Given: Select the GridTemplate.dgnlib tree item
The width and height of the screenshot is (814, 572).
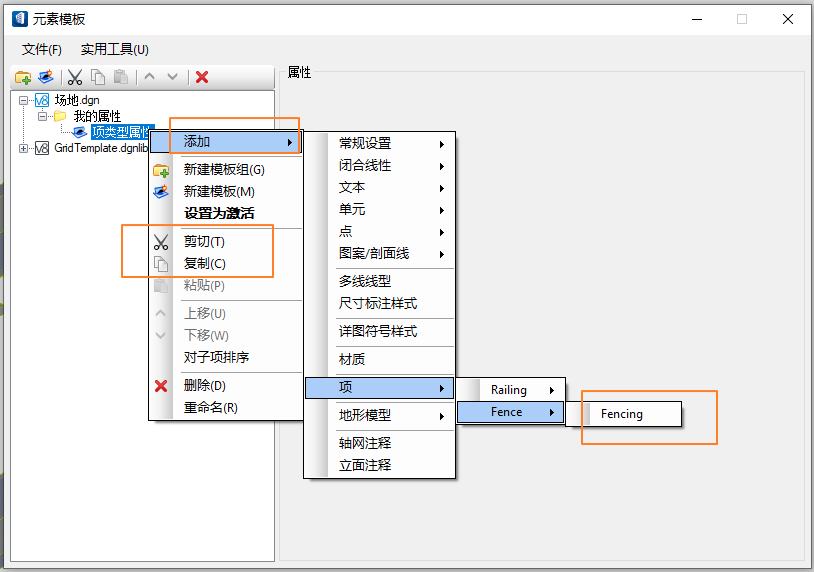Looking at the screenshot, I should (x=101, y=148).
